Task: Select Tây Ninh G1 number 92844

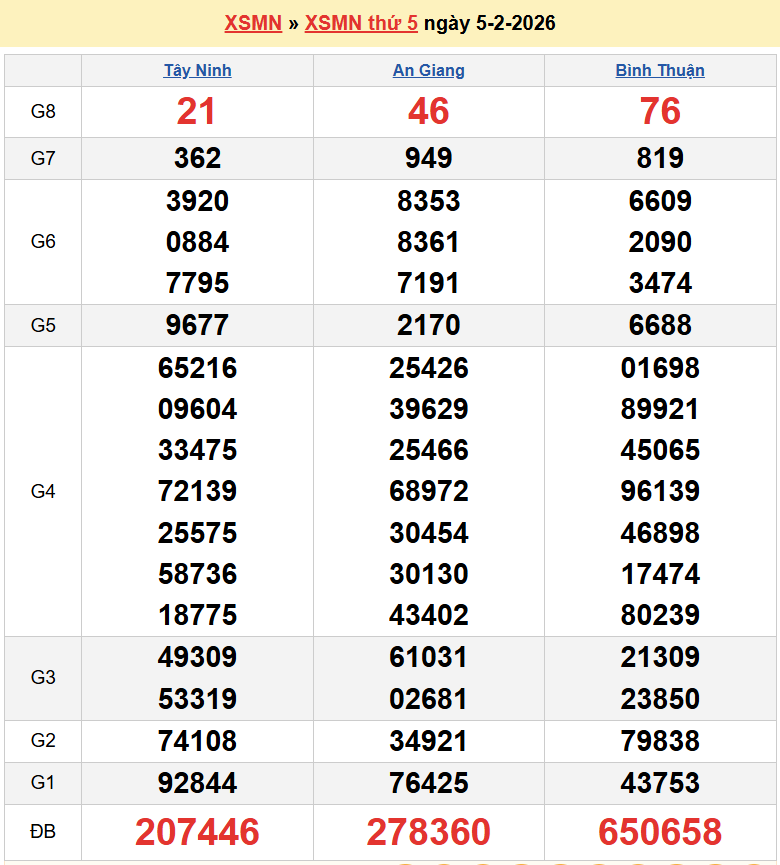Action: [x=197, y=783]
